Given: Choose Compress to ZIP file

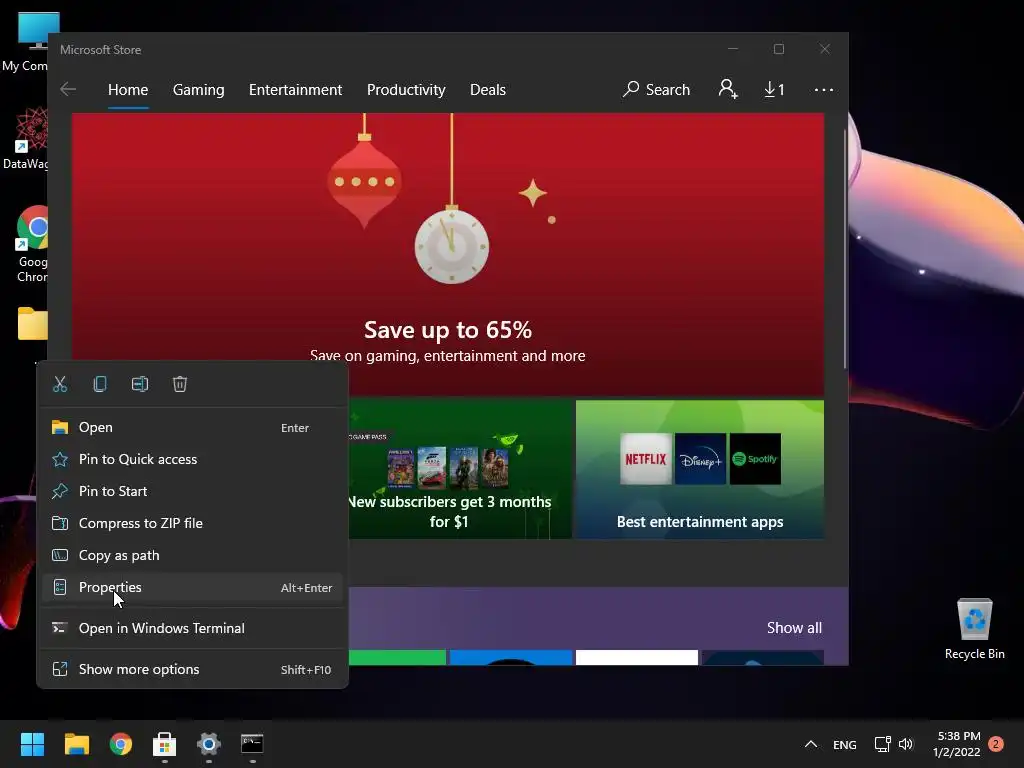Looking at the screenshot, I should click(192, 523).
